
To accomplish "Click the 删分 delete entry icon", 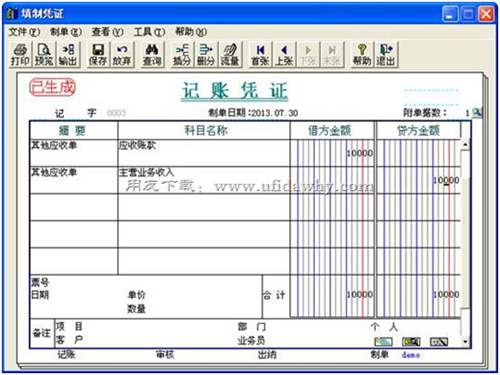I will (206, 55).
